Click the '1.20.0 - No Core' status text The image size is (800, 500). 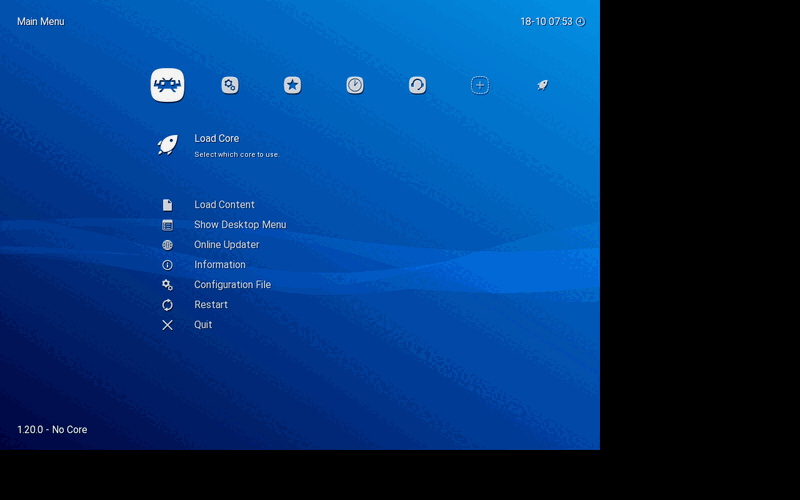click(52, 430)
